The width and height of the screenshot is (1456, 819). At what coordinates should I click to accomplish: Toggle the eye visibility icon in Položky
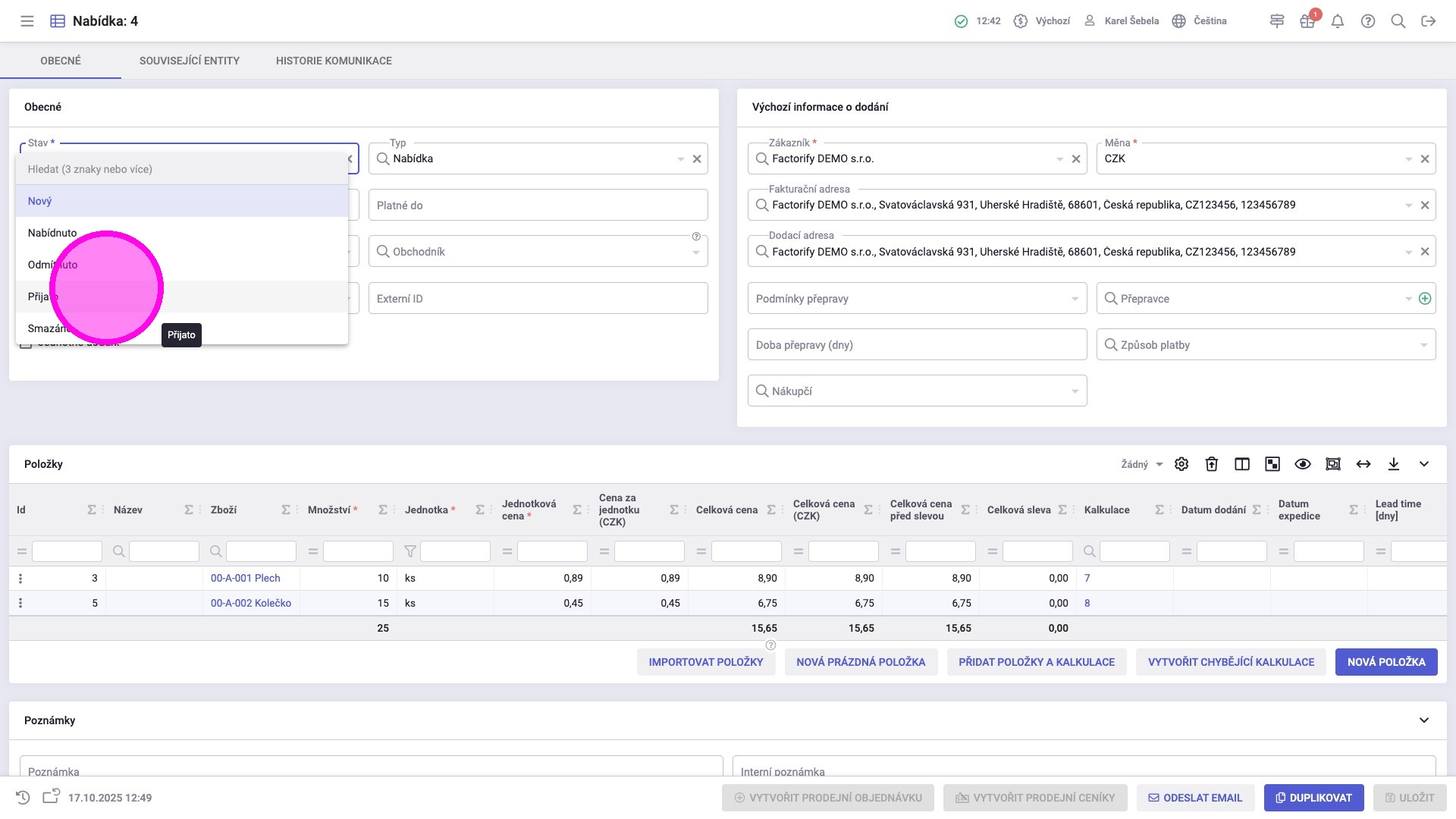click(x=1303, y=464)
